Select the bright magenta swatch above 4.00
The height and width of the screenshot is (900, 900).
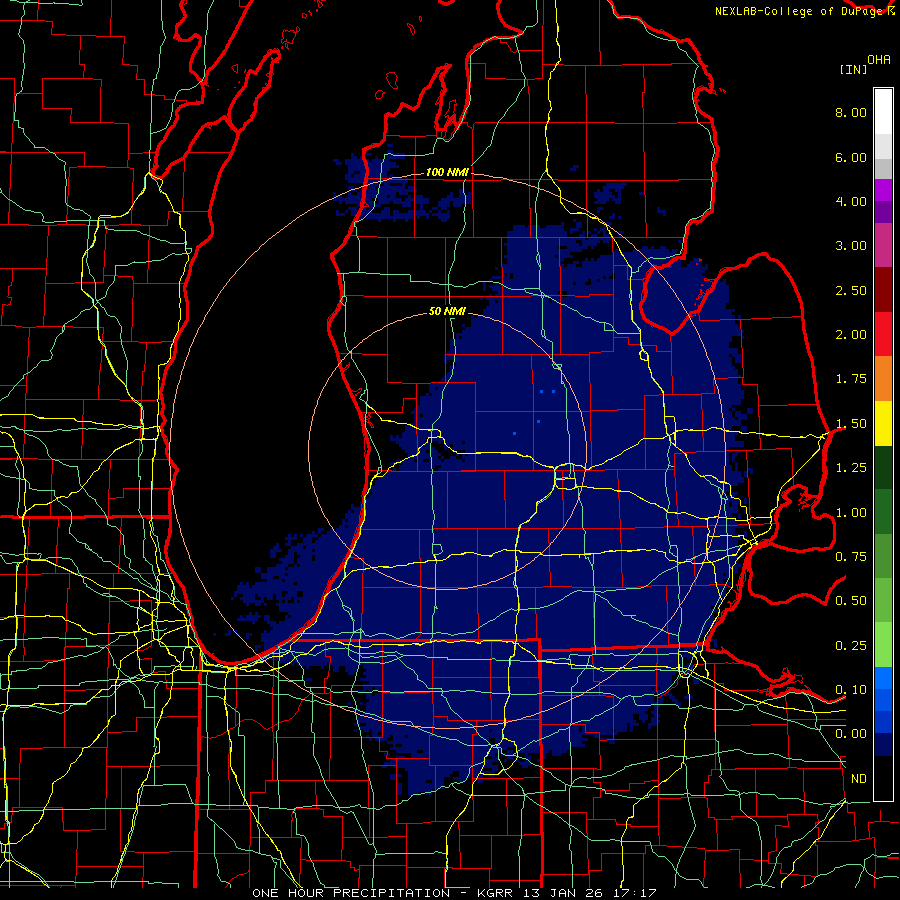[x=883, y=190]
